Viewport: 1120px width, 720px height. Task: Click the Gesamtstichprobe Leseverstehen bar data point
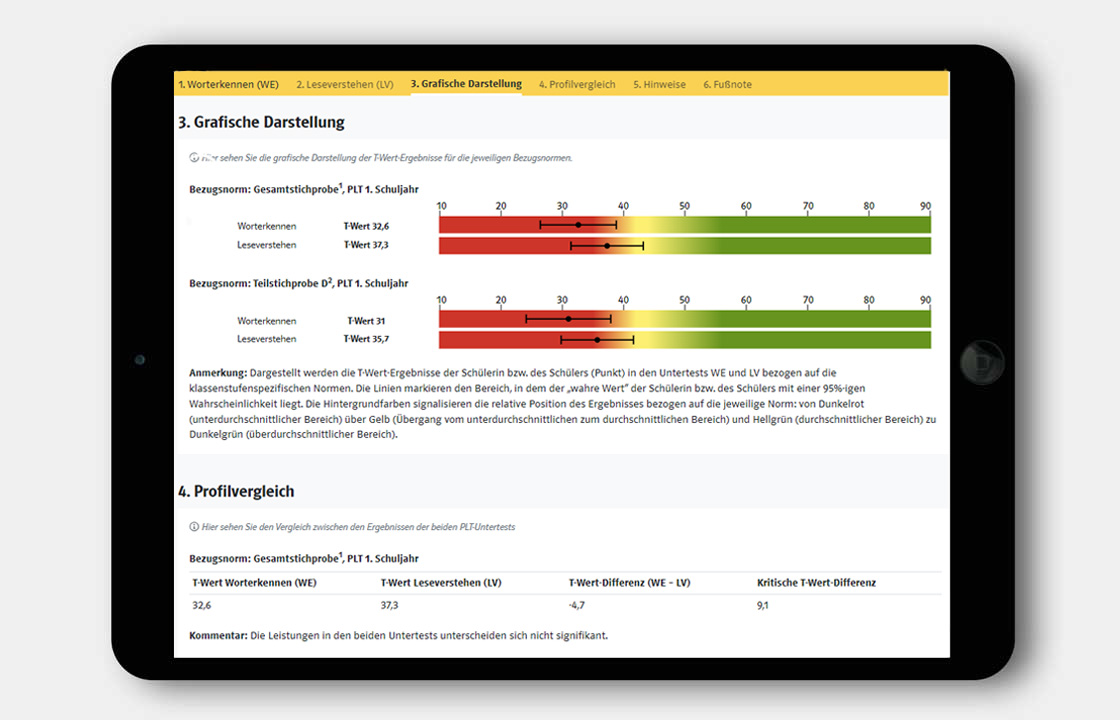[x=607, y=246]
